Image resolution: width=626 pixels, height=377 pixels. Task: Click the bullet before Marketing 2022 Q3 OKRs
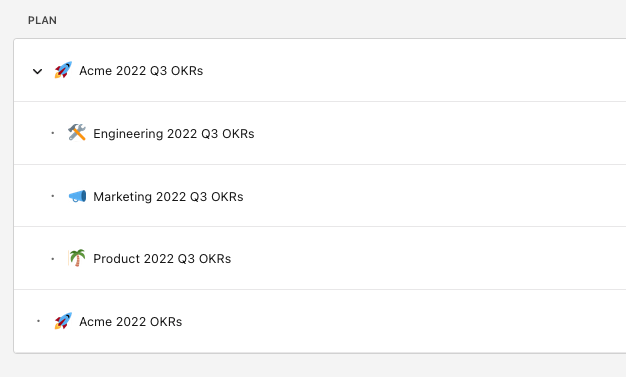53,196
